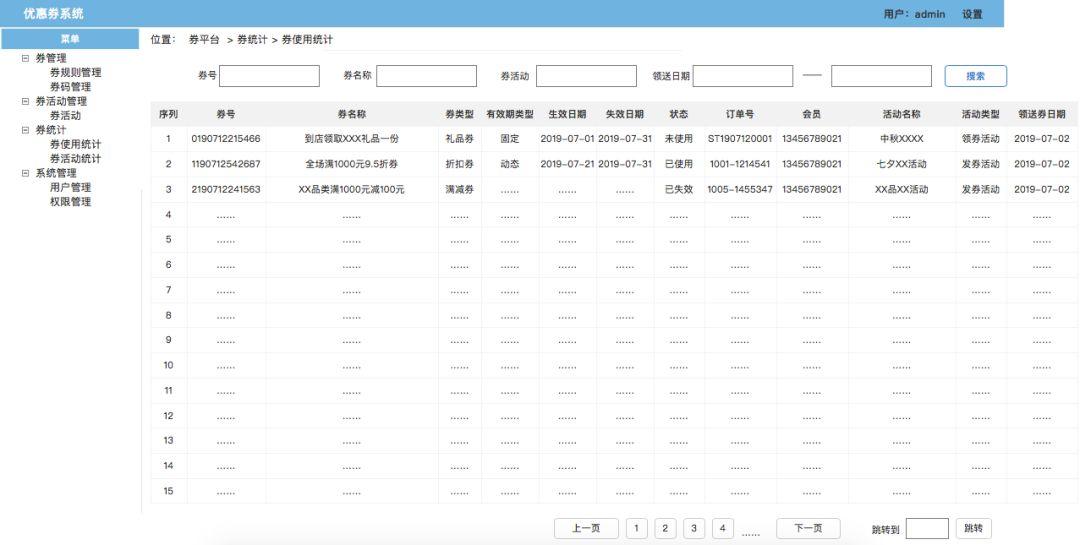The image size is (1080, 545).
Task: Select page 1 in pagination
Action: click(636, 528)
